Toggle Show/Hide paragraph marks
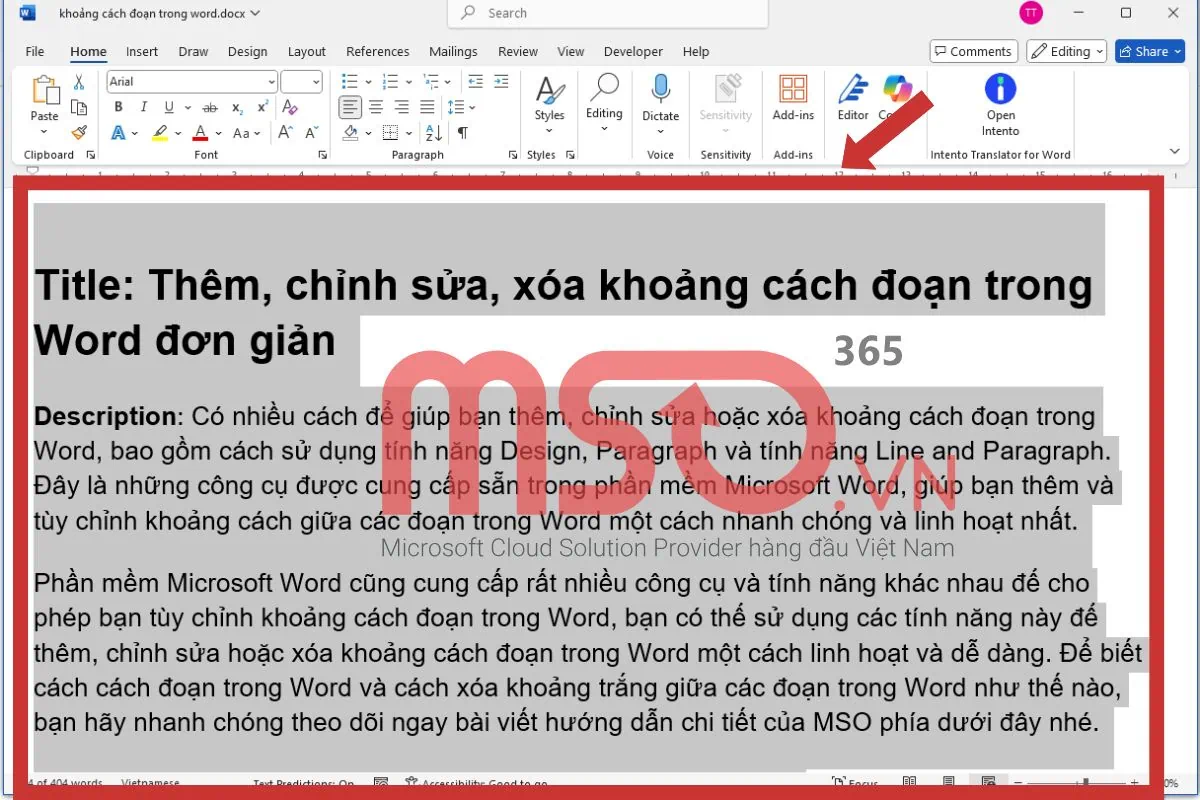This screenshot has width=1200, height=800. [462, 133]
